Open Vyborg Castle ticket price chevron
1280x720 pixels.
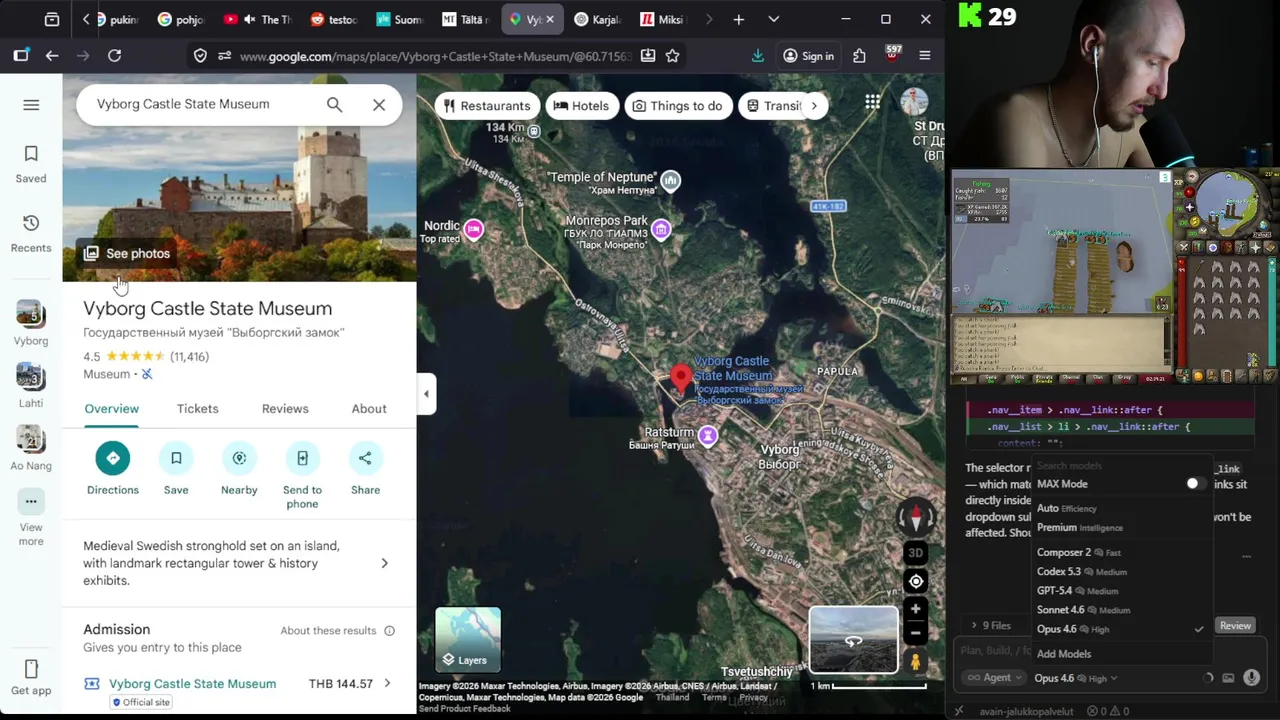point(387,684)
